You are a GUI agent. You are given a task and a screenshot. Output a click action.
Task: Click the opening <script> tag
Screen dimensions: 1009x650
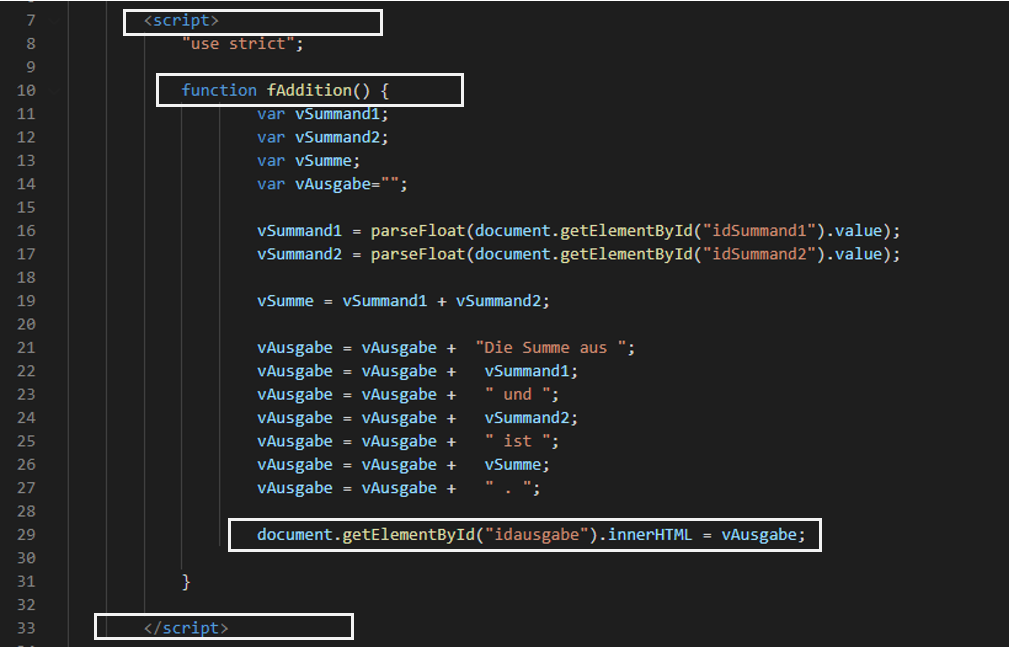click(x=181, y=20)
